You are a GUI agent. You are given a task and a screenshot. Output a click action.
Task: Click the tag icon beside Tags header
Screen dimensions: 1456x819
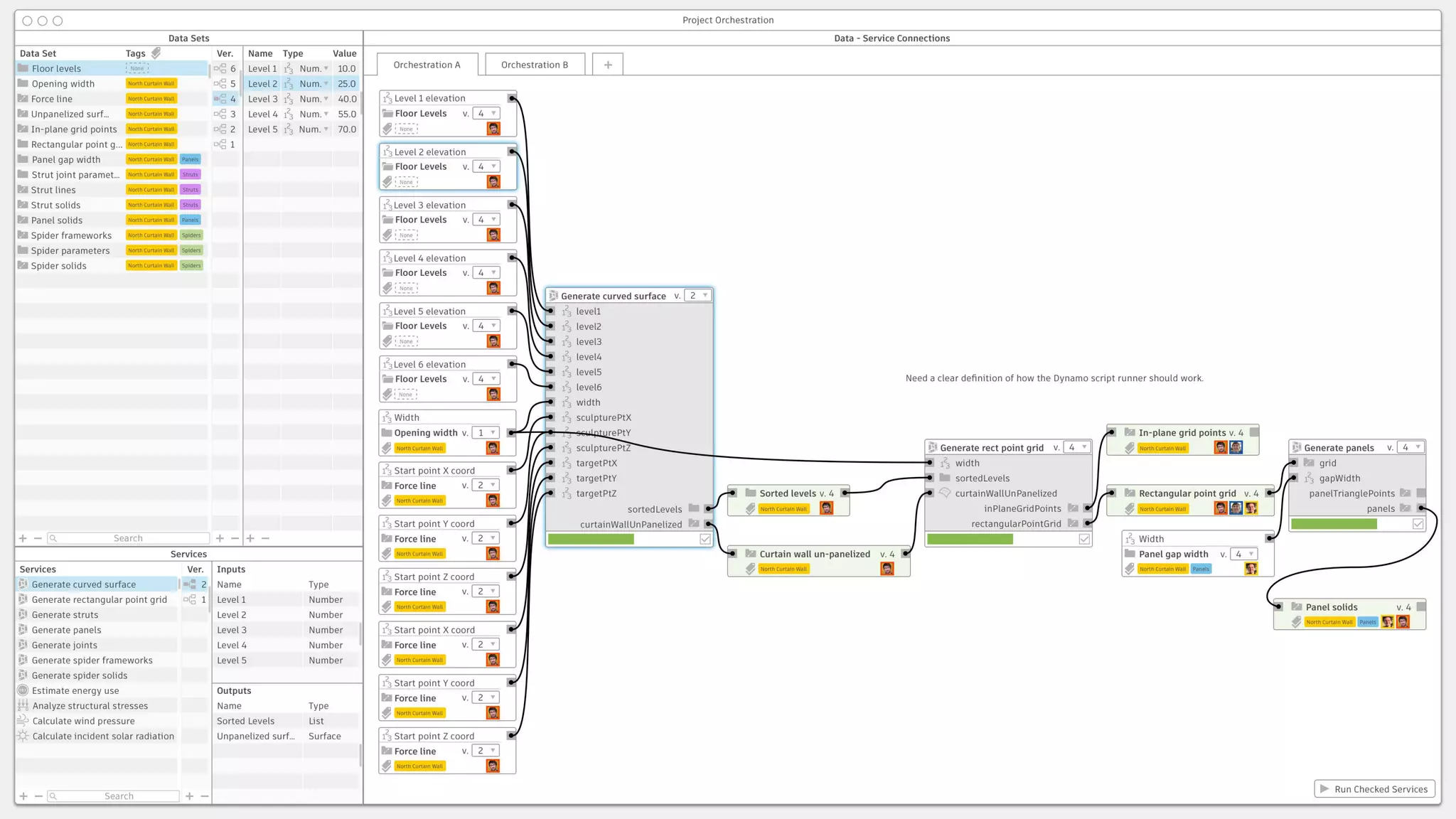pos(156,53)
